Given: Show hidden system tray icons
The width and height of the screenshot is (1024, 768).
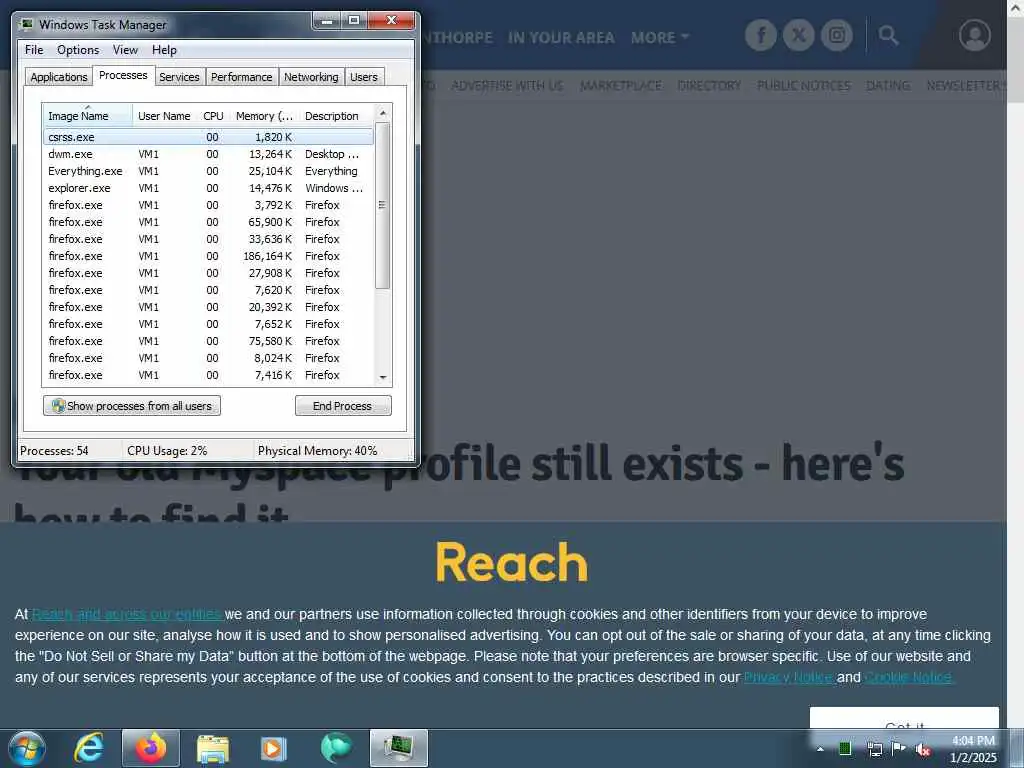Looking at the screenshot, I should (820, 749).
